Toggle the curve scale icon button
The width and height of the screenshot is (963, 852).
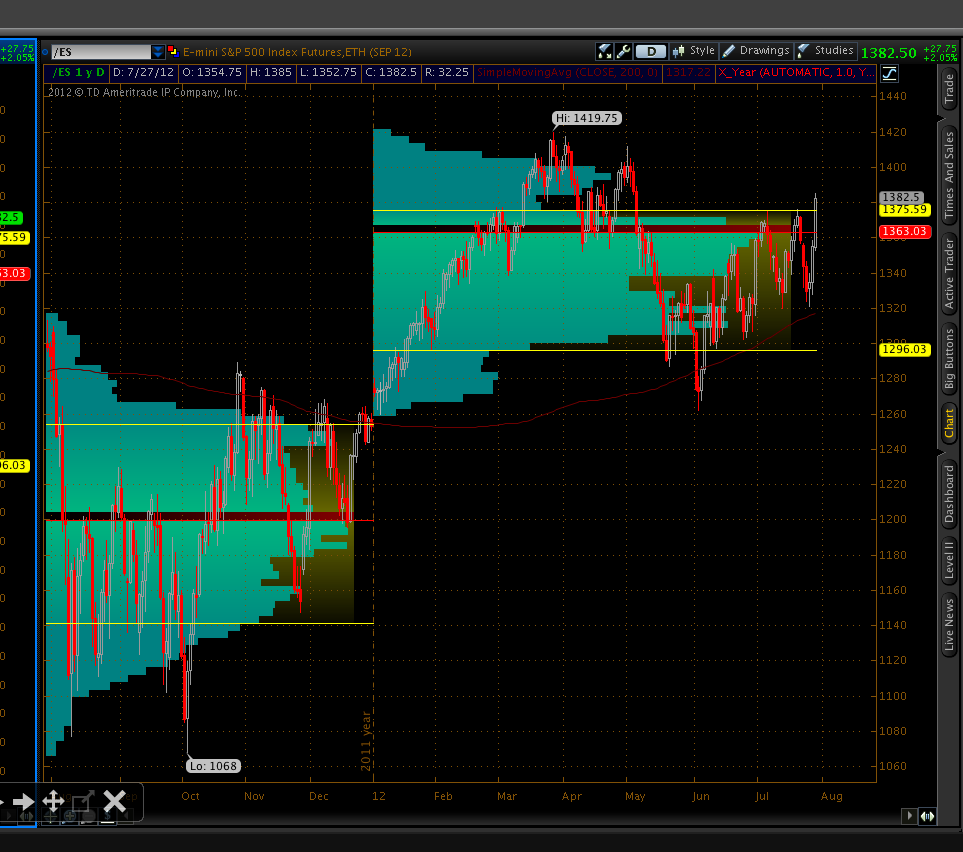coord(889,74)
